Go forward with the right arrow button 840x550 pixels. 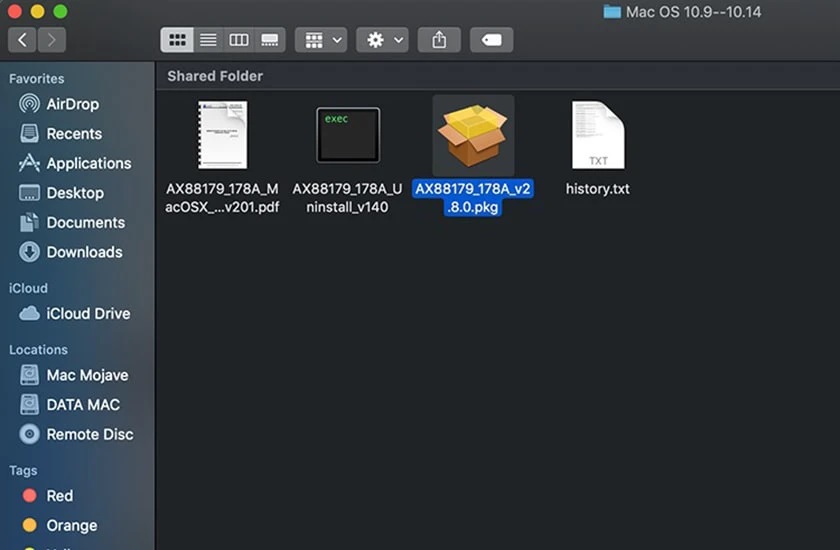[x=52, y=40]
